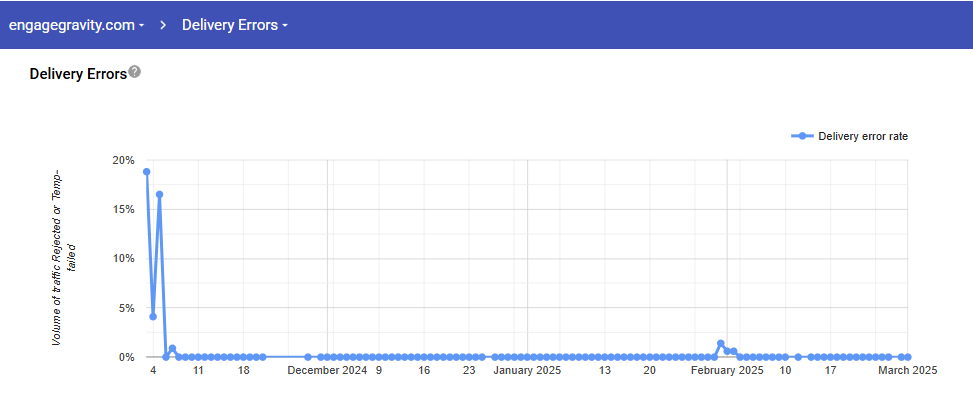Open the engagegravity.com domain dropdown
The width and height of the screenshot is (973, 416).
[76, 25]
